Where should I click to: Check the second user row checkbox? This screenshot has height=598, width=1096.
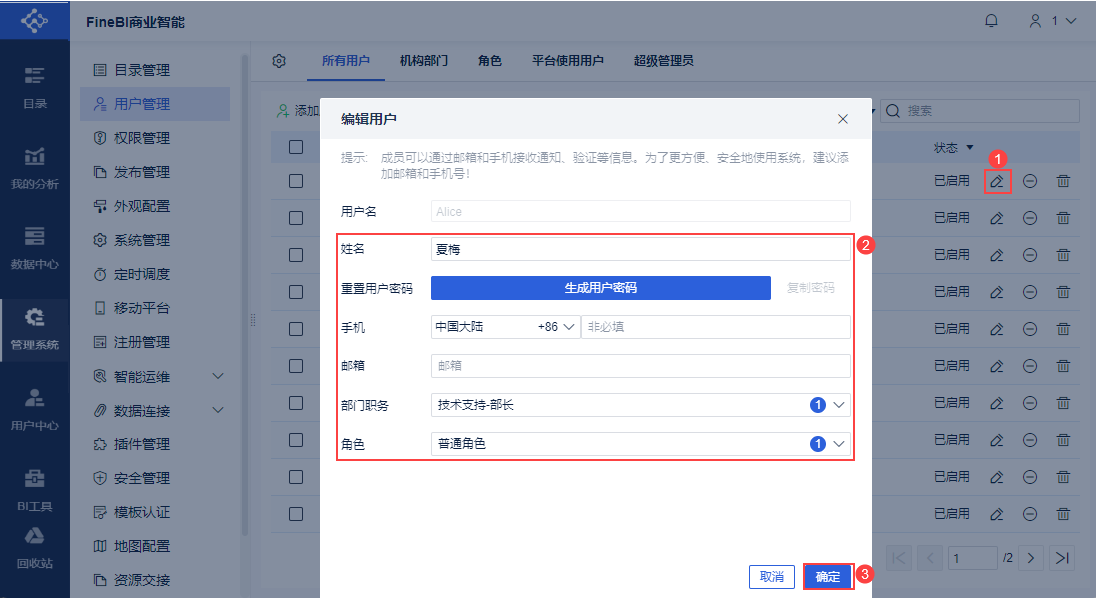(x=296, y=218)
